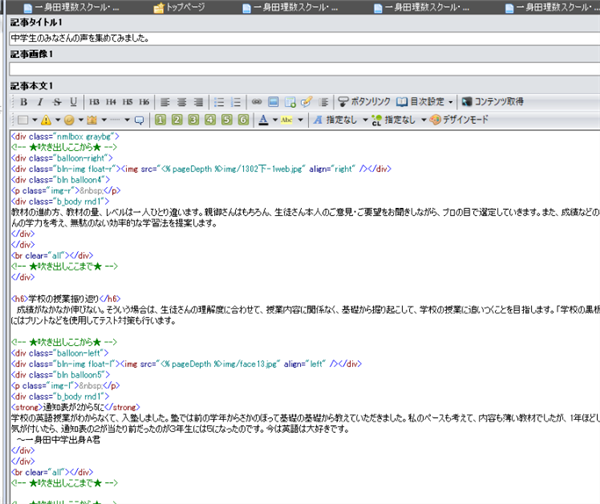
Task: Insert a bulleted list
Action: 219,102
